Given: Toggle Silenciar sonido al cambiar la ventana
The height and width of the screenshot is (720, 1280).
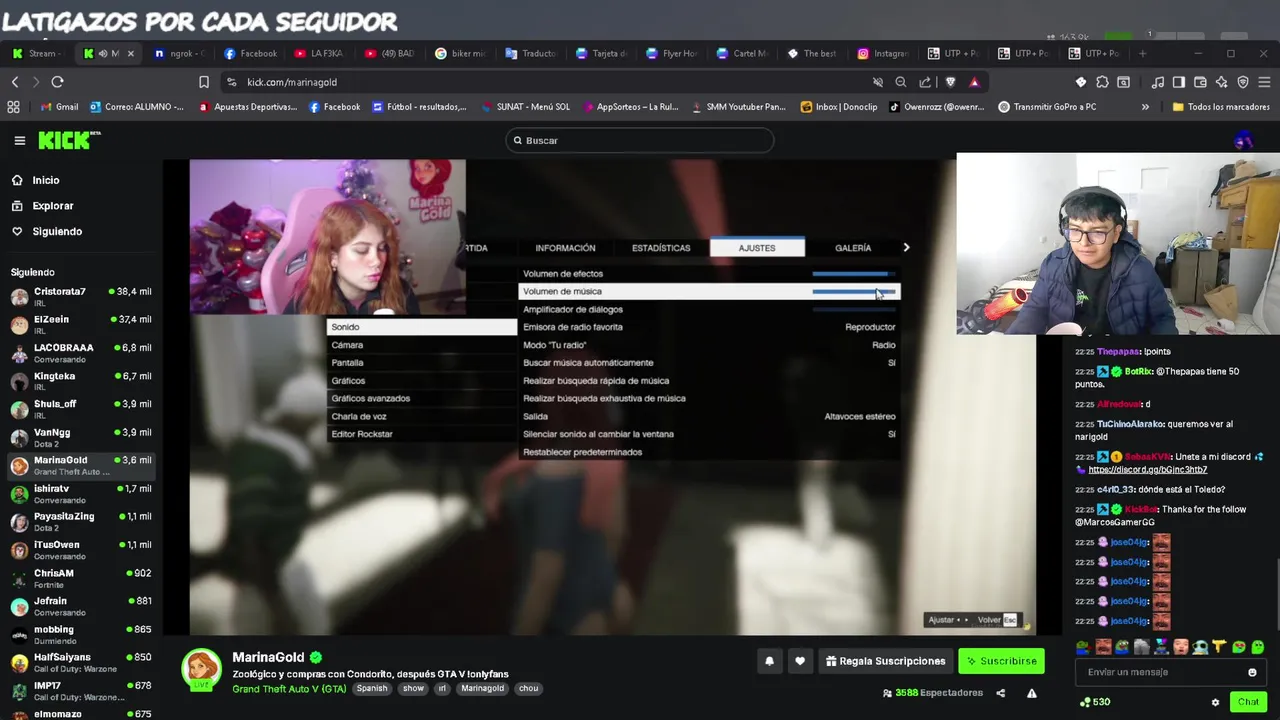Looking at the screenshot, I should click(709, 435).
